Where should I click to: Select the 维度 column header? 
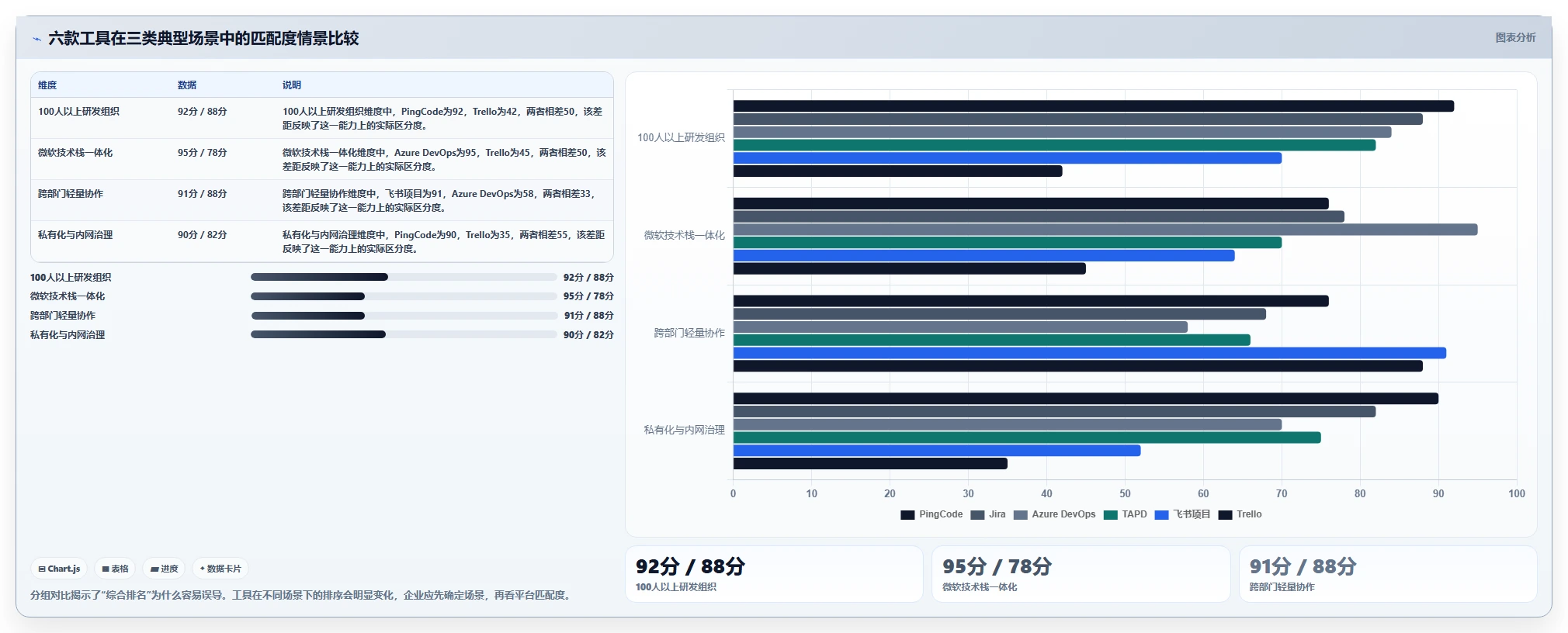[47, 85]
